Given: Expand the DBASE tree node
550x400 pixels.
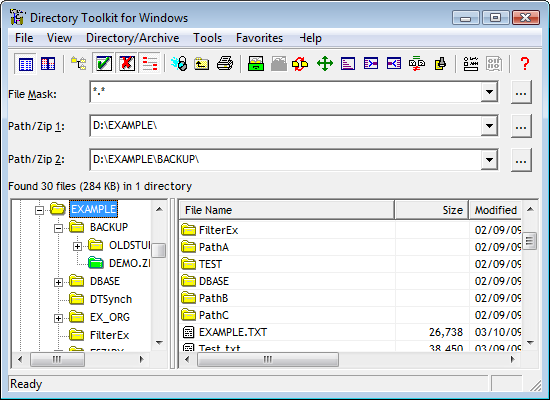Looking at the screenshot, I should pyautogui.click(x=59, y=282).
